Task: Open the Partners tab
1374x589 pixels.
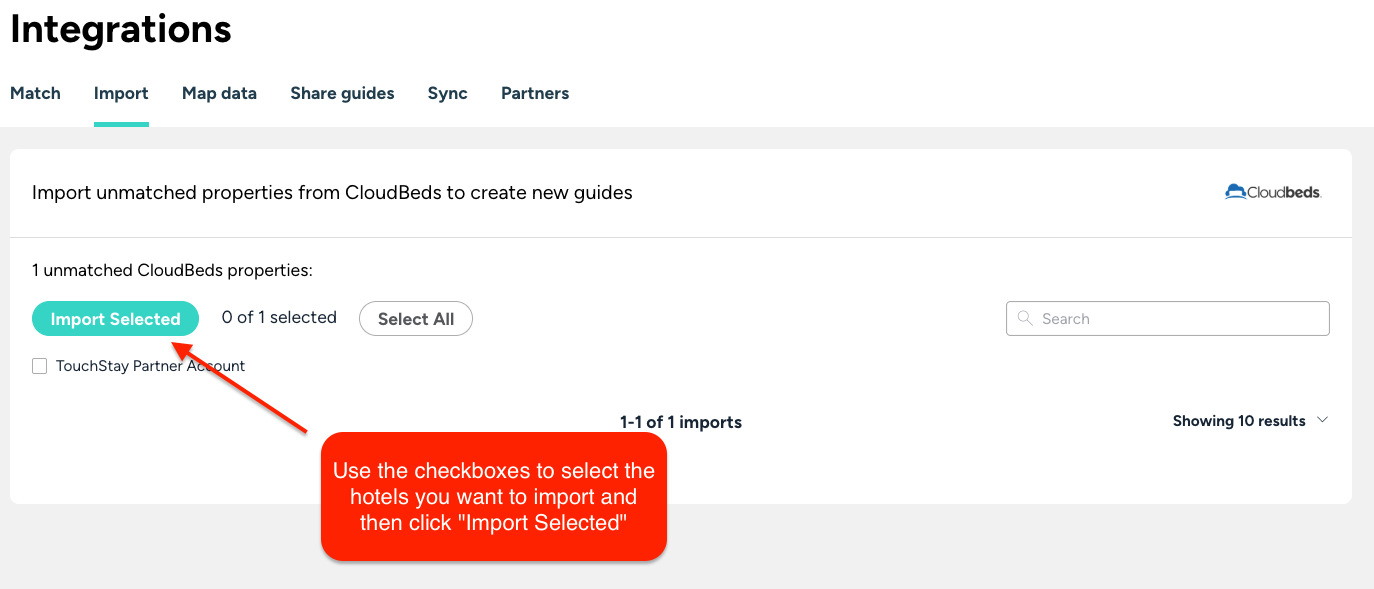Action: (535, 93)
